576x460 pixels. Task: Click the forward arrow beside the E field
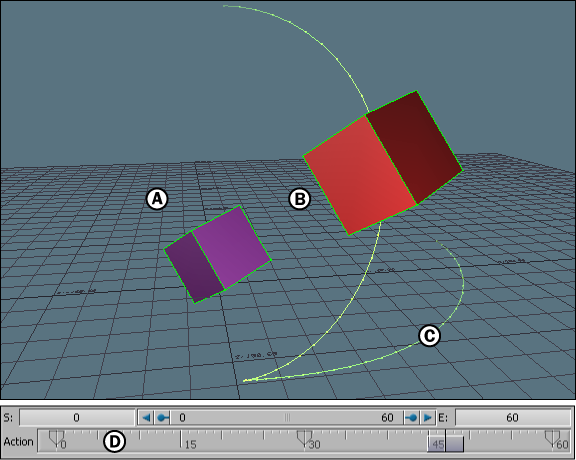[x=428, y=418]
